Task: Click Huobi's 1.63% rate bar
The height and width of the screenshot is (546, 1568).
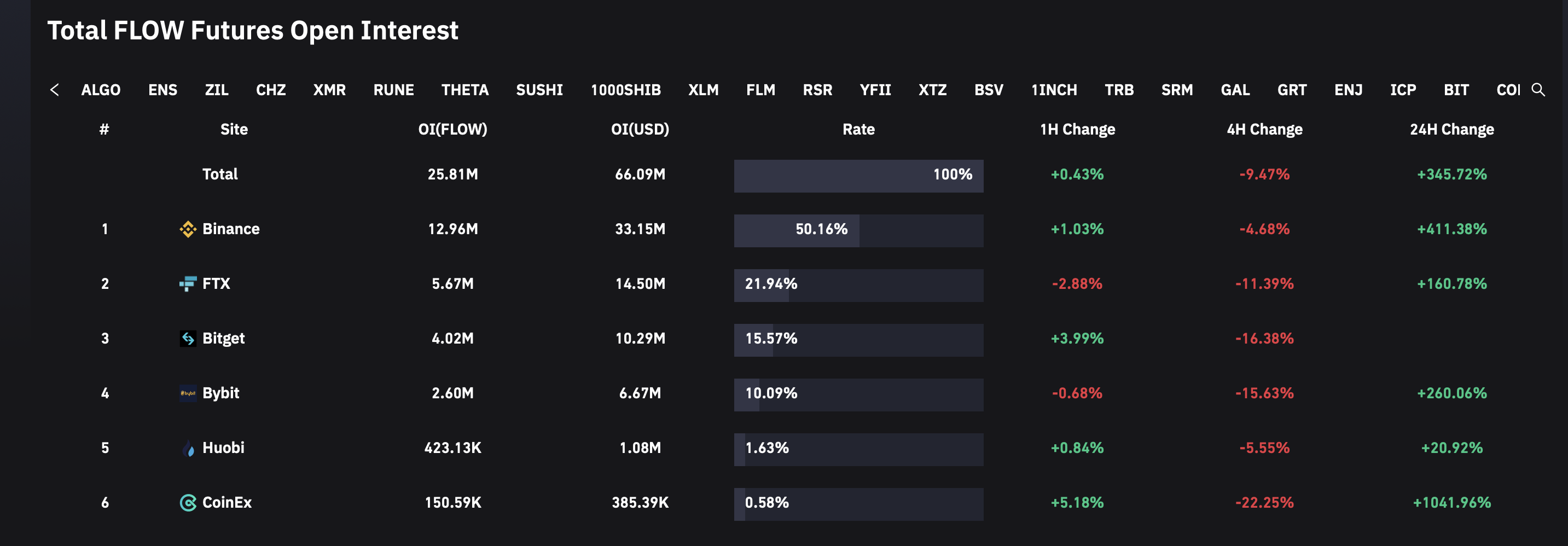Action: 858,450
